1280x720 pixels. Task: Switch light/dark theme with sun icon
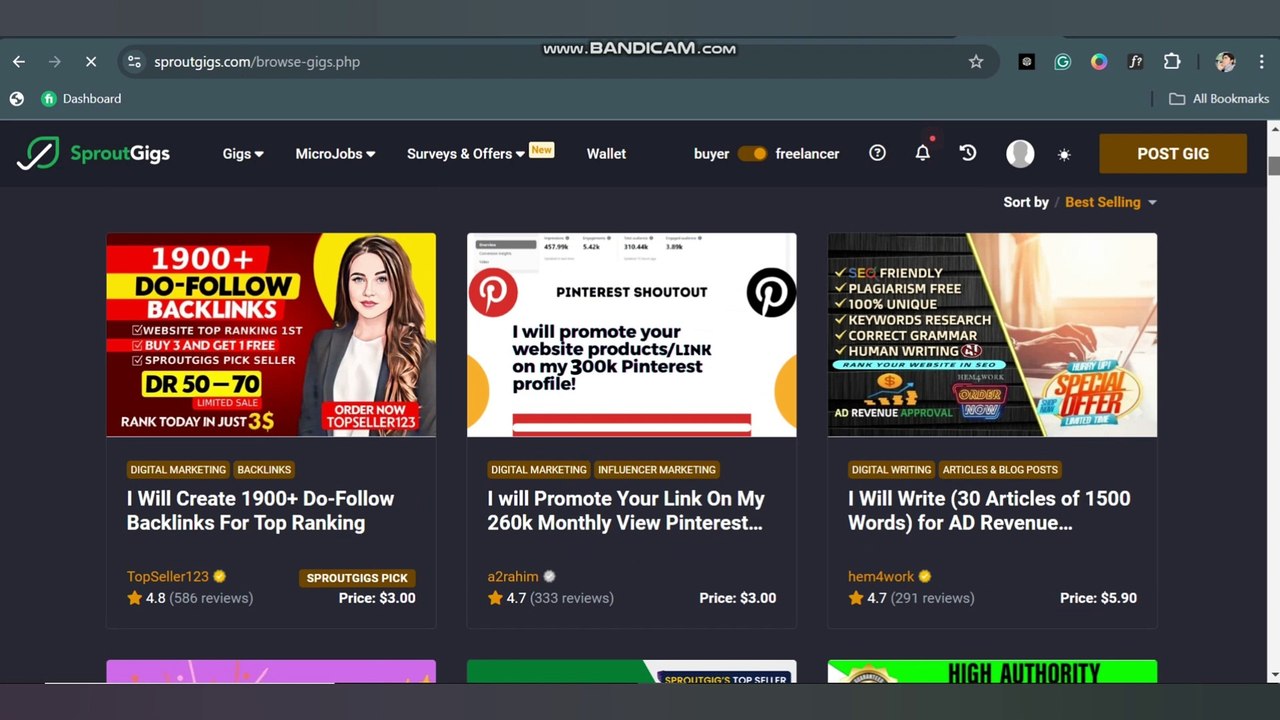point(1064,154)
